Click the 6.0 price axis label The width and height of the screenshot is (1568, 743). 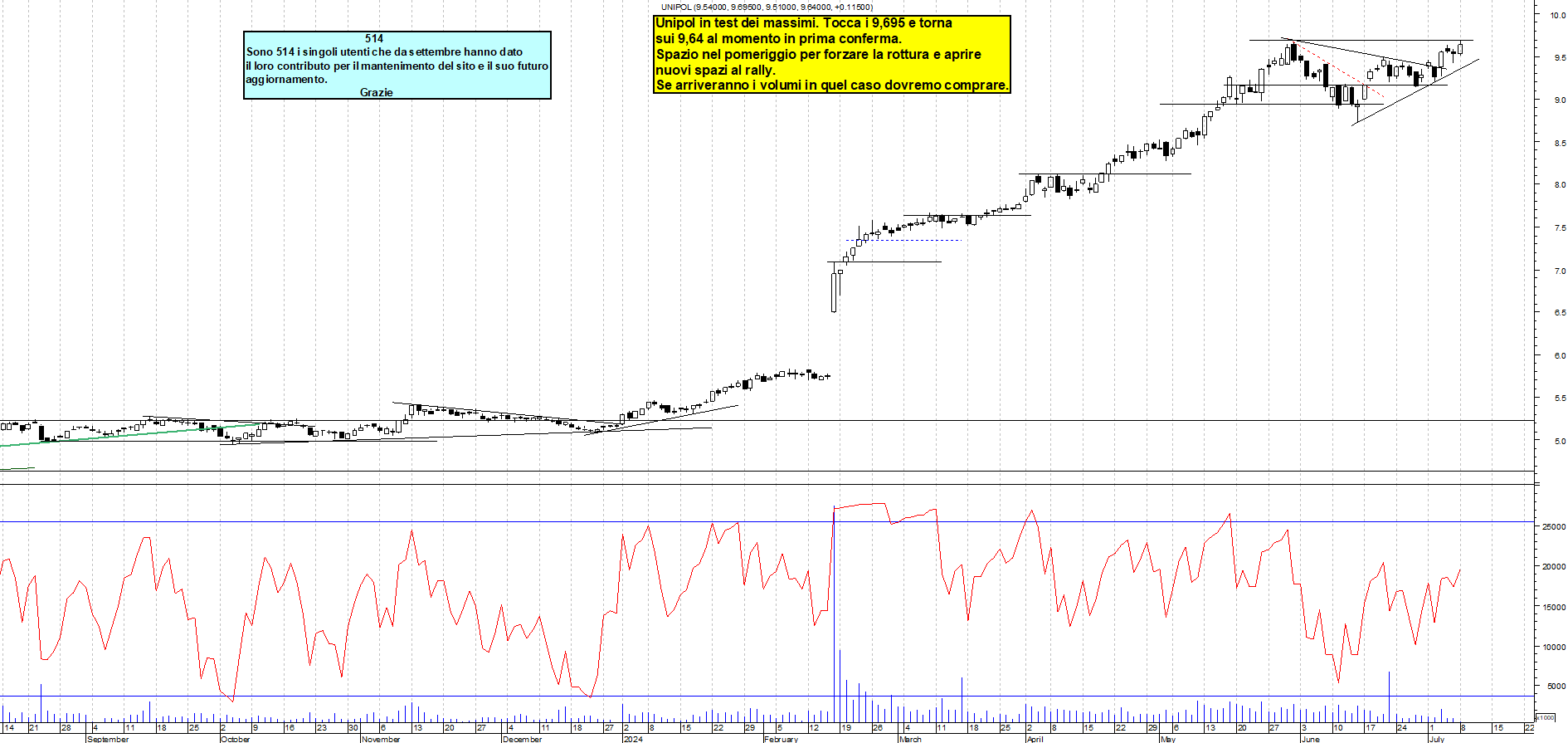(1560, 355)
